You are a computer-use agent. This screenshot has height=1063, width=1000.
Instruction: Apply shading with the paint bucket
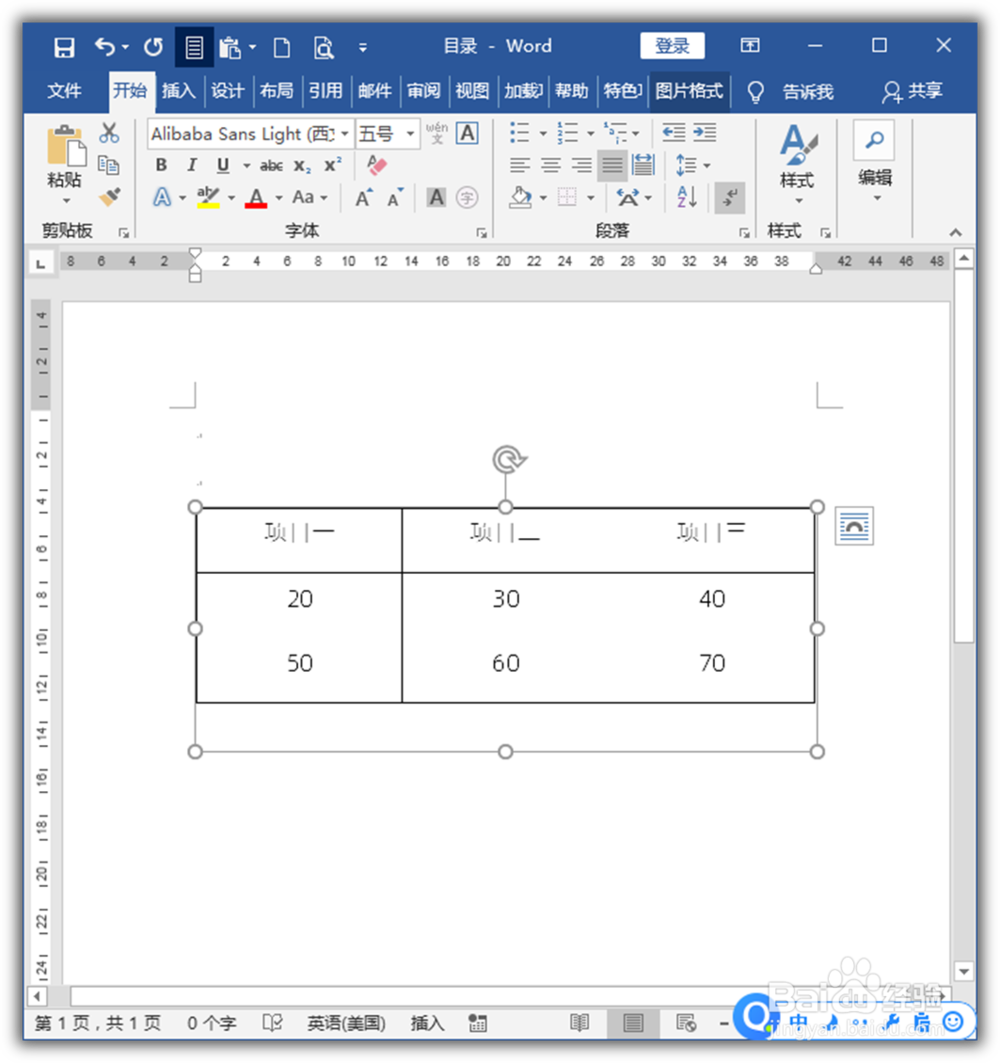pyautogui.click(x=521, y=197)
